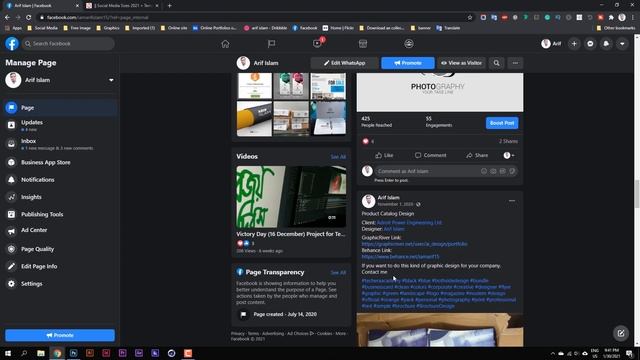The image size is (640, 360).
Task: Go back in browser history
Action: click(x=7, y=18)
